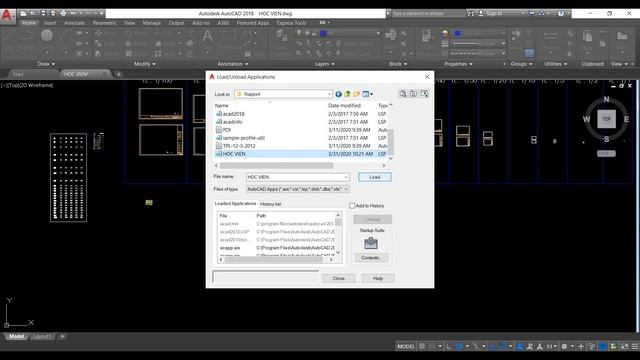Toggle MODEL space button in status bar
Image resolution: width=640 pixels, height=360 pixels.
(x=406, y=347)
